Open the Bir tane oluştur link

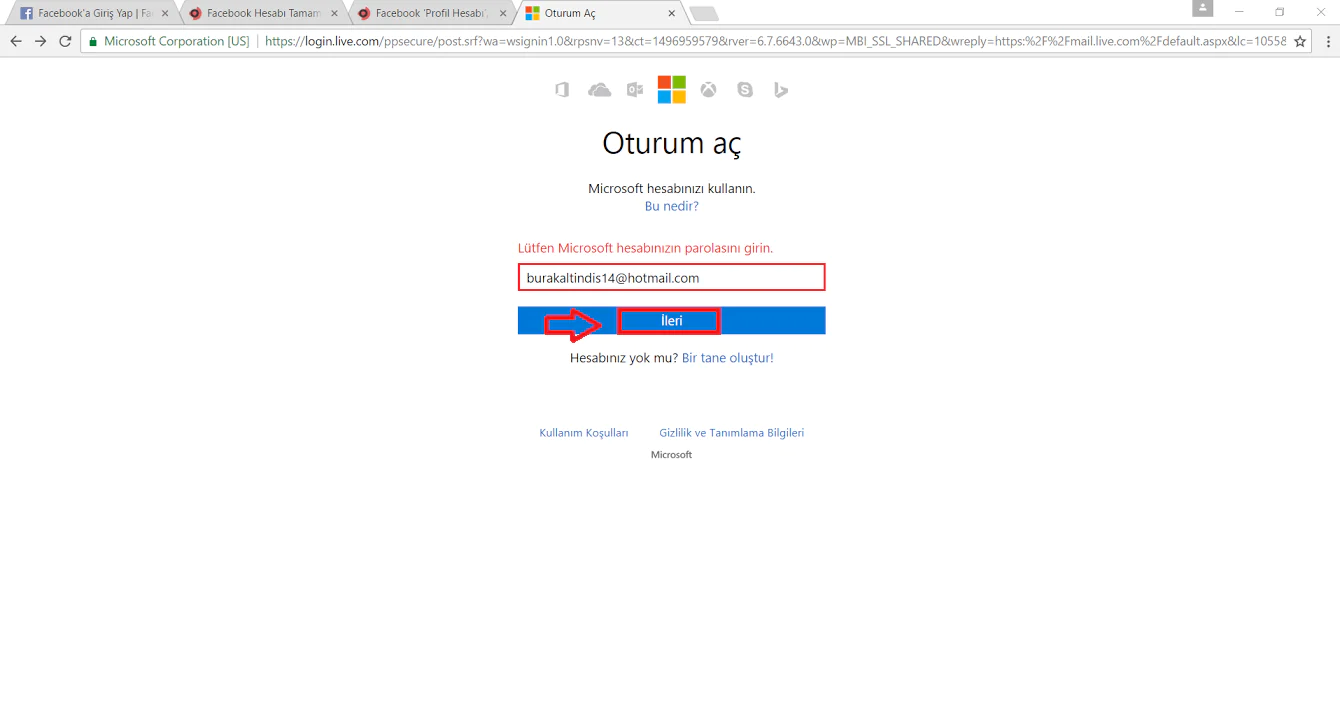point(727,357)
